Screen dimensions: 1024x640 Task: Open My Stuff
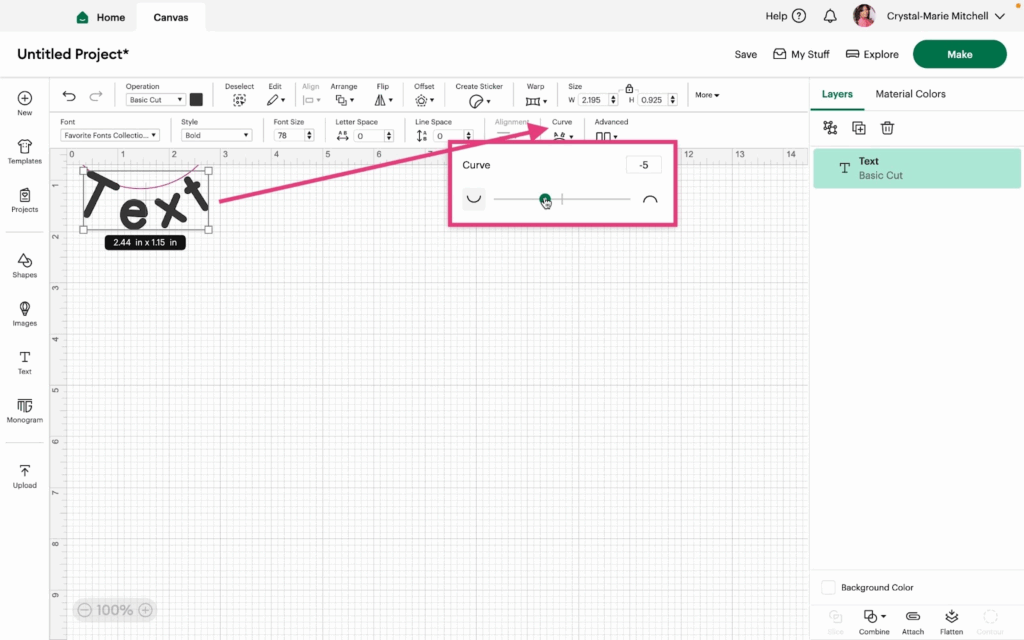[x=801, y=54]
